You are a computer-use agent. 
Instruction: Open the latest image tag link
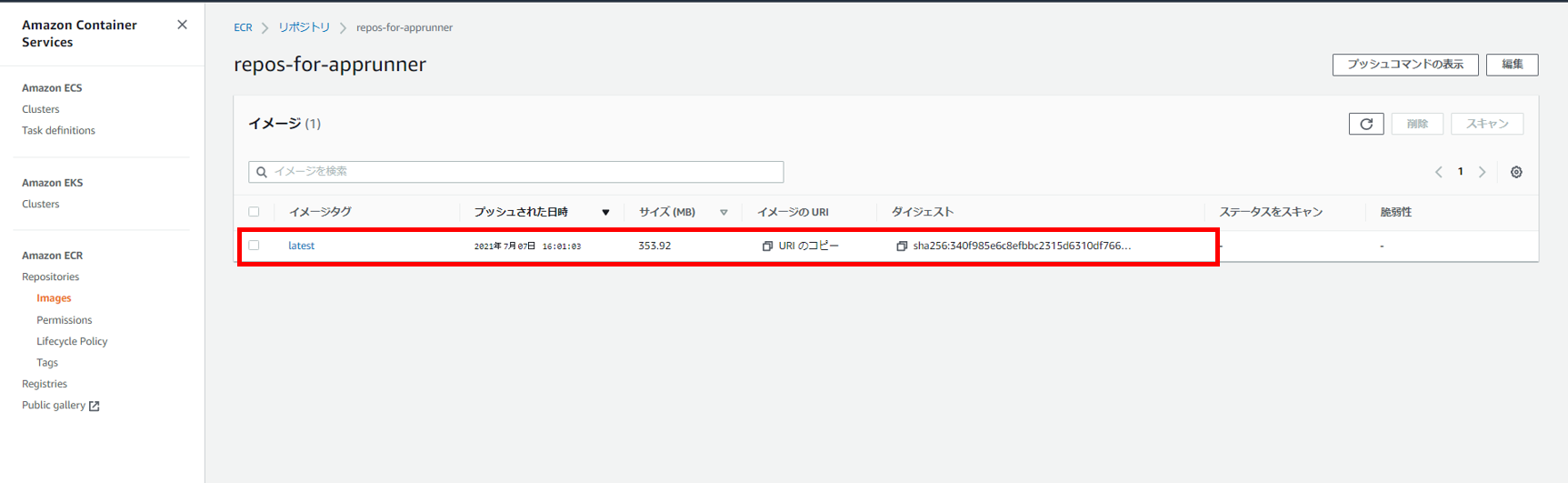(301, 246)
